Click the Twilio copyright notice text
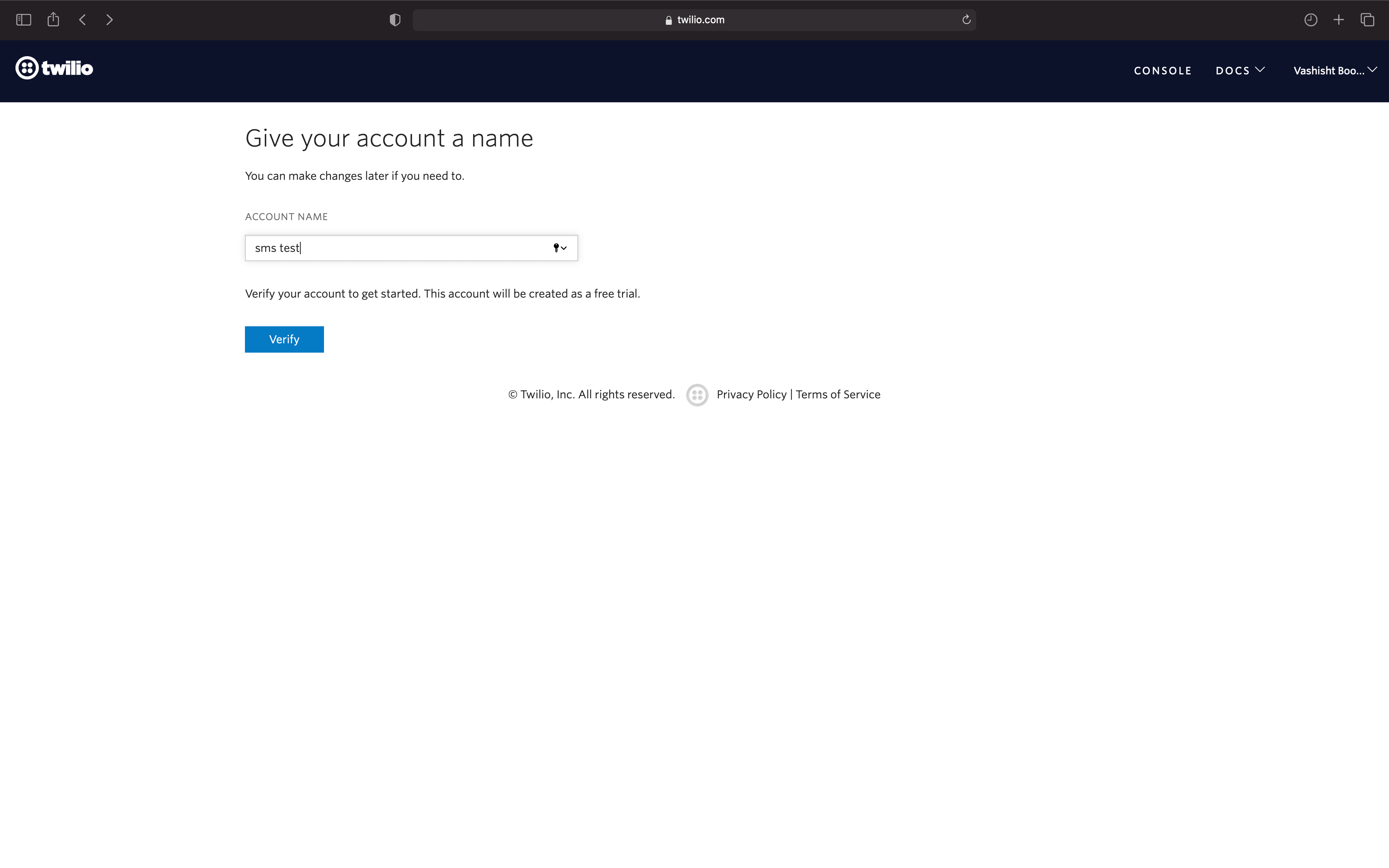 [591, 394]
